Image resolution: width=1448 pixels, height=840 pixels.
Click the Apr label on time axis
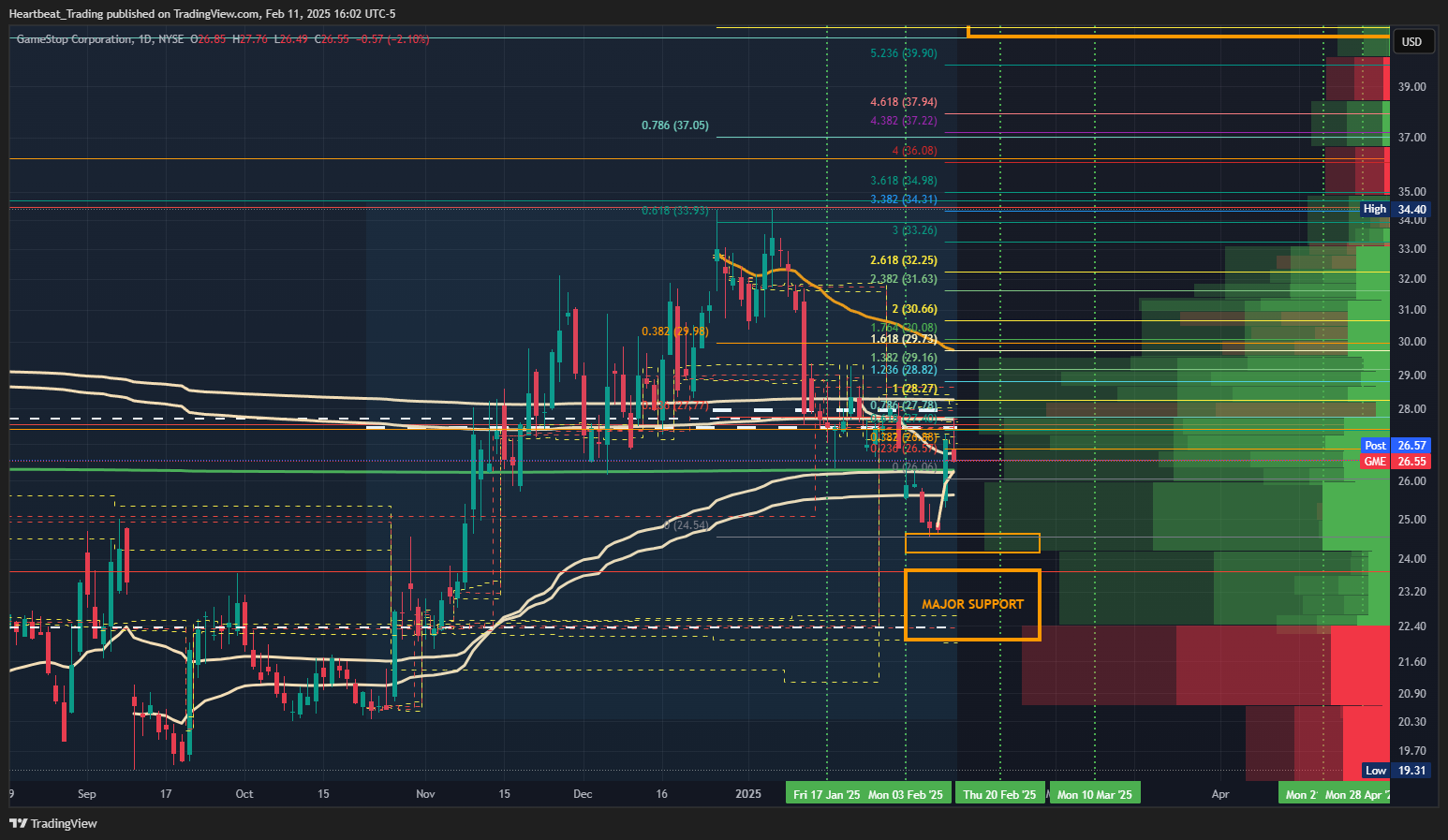click(x=1220, y=794)
